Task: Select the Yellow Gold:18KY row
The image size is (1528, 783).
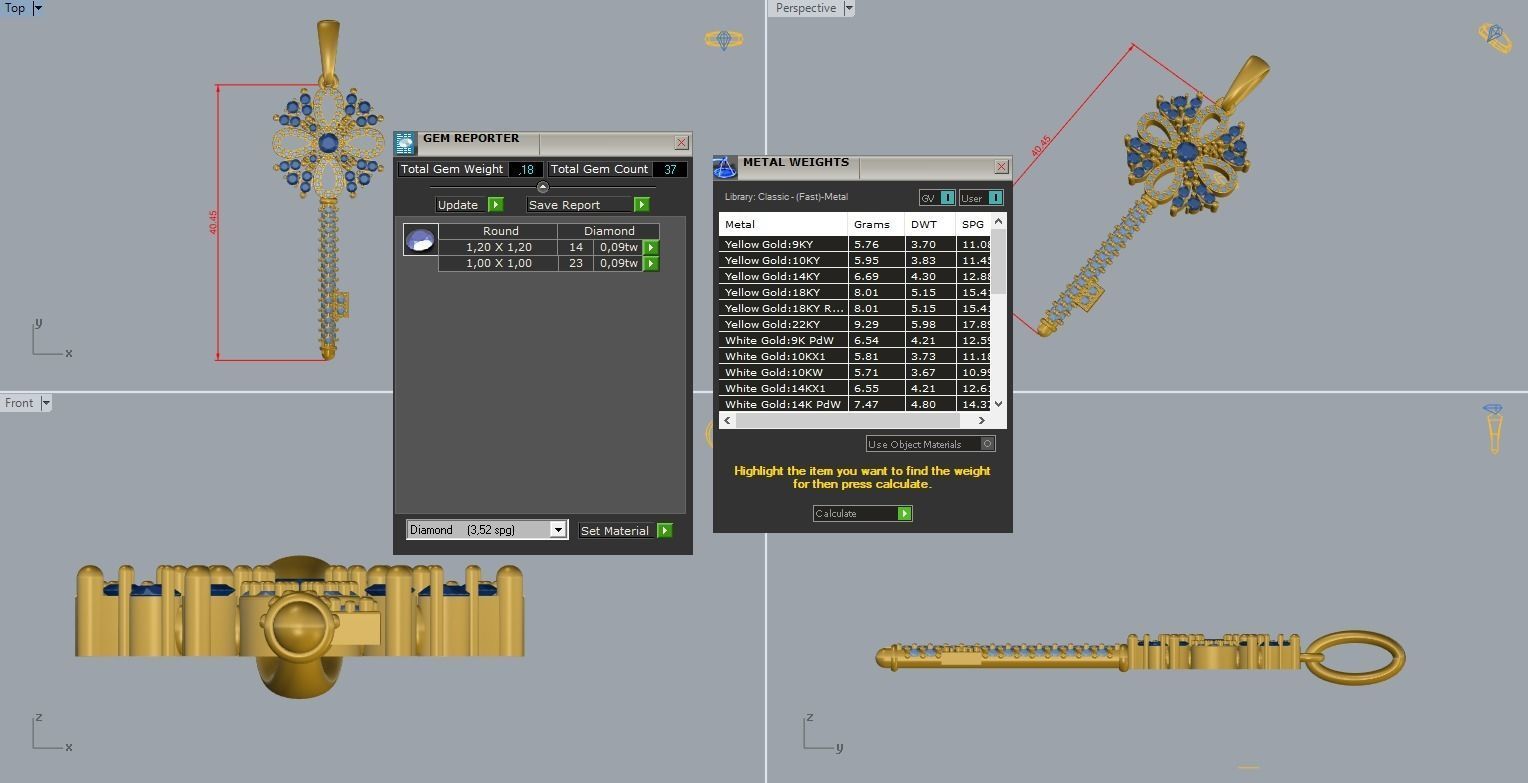Action: tap(855, 292)
